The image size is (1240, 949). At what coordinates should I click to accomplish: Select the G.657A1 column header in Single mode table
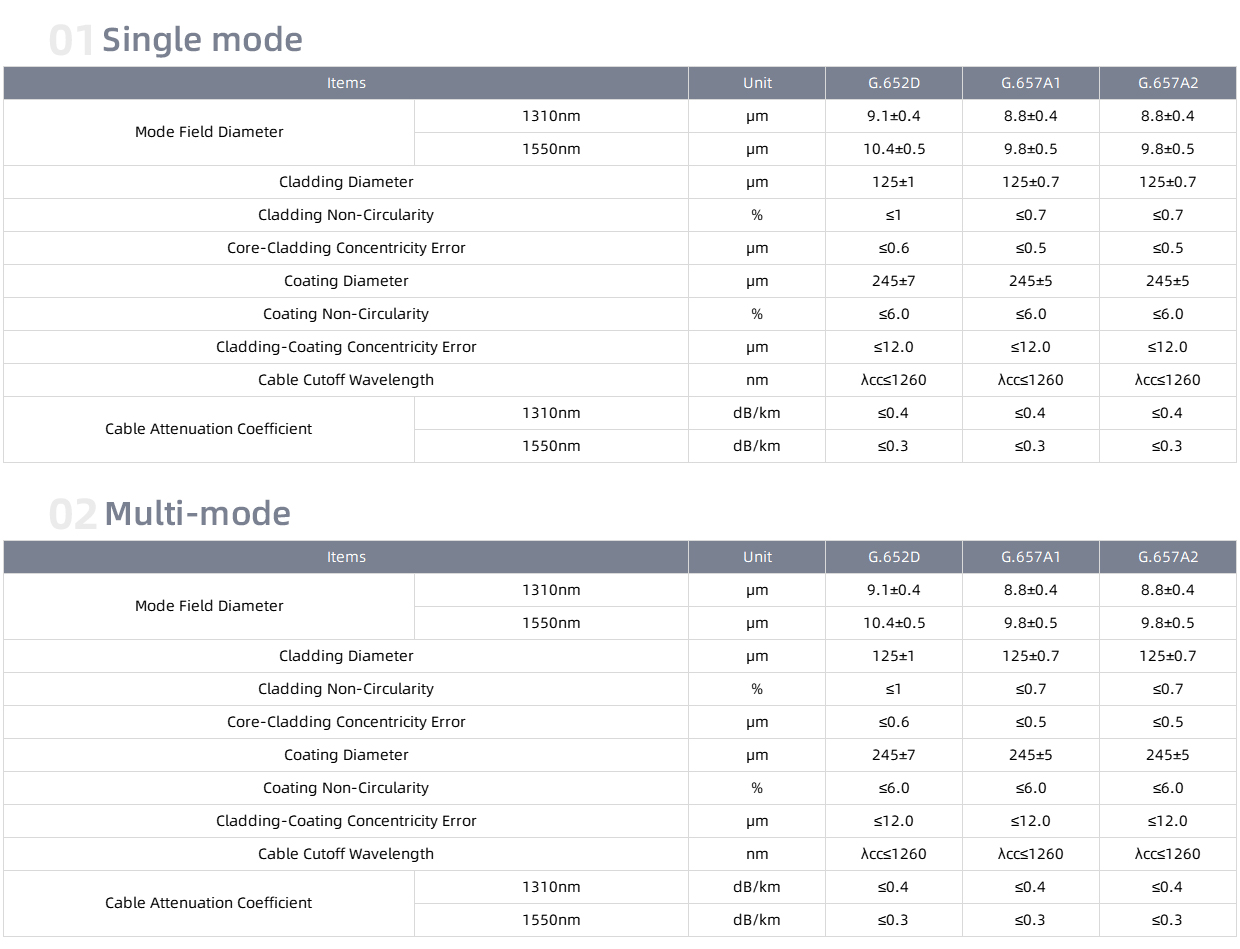(1031, 83)
